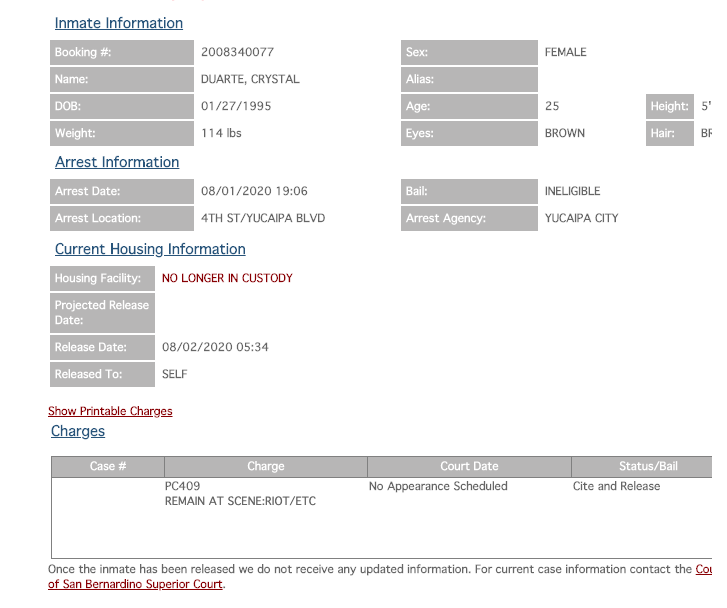Click the Charge column header
Viewport: 727px width, 608px height.
click(x=266, y=466)
